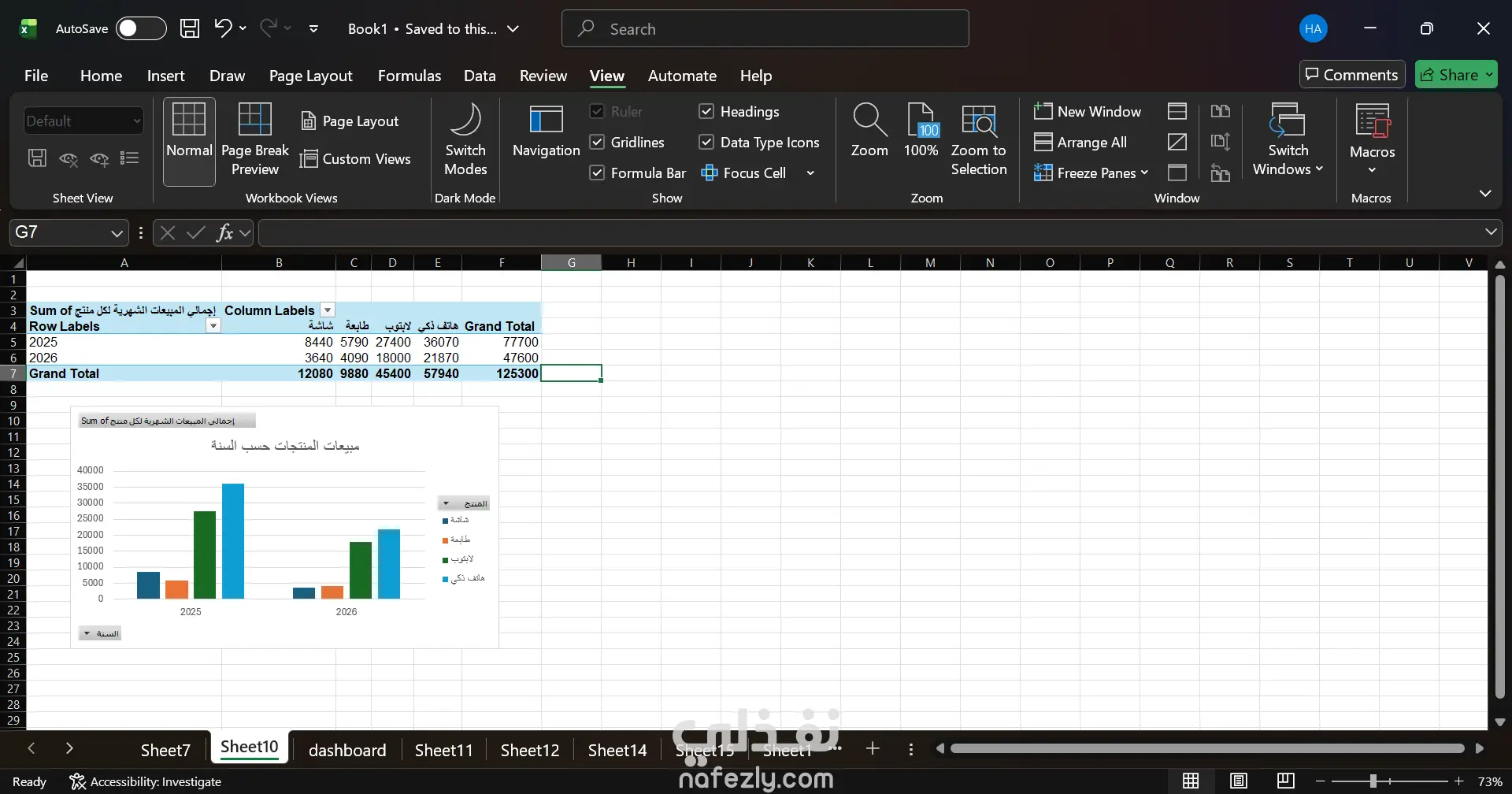Disable the Headings checkbox

[x=707, y=112]
